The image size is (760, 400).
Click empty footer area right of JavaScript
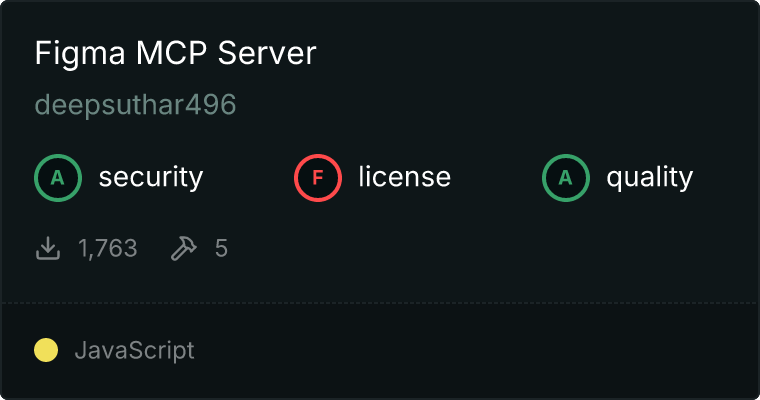click(480, 350)
